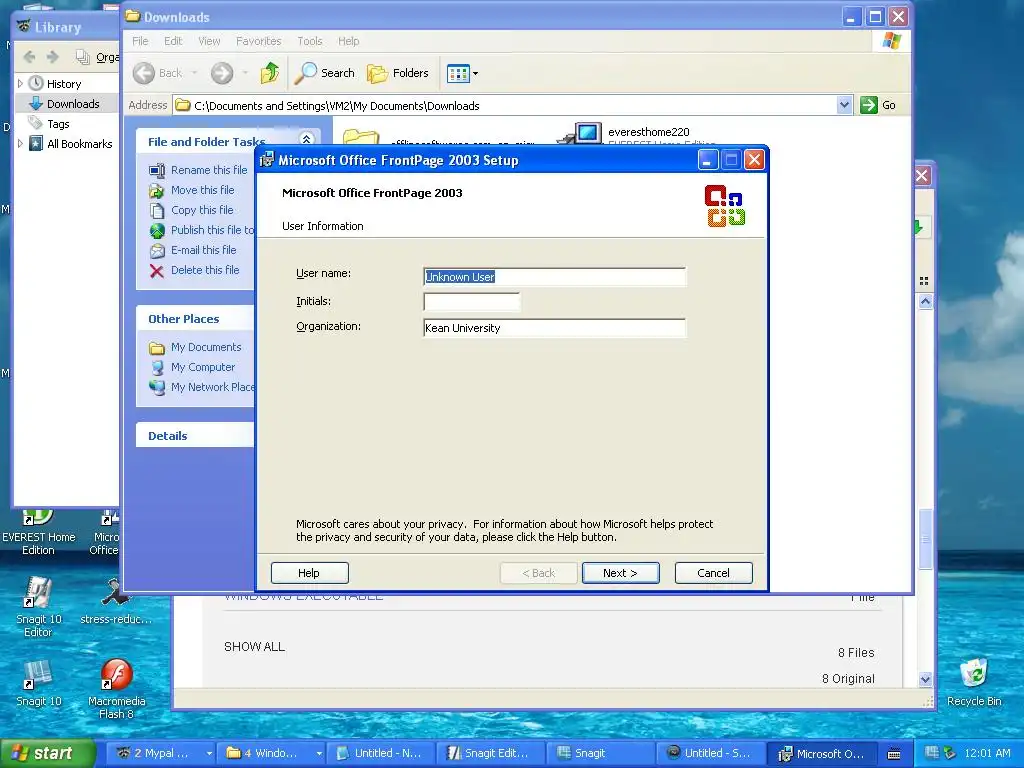Select the everesthome220 file icon
The height and width of the screenshot is (768, 1024).
point(581,133)
